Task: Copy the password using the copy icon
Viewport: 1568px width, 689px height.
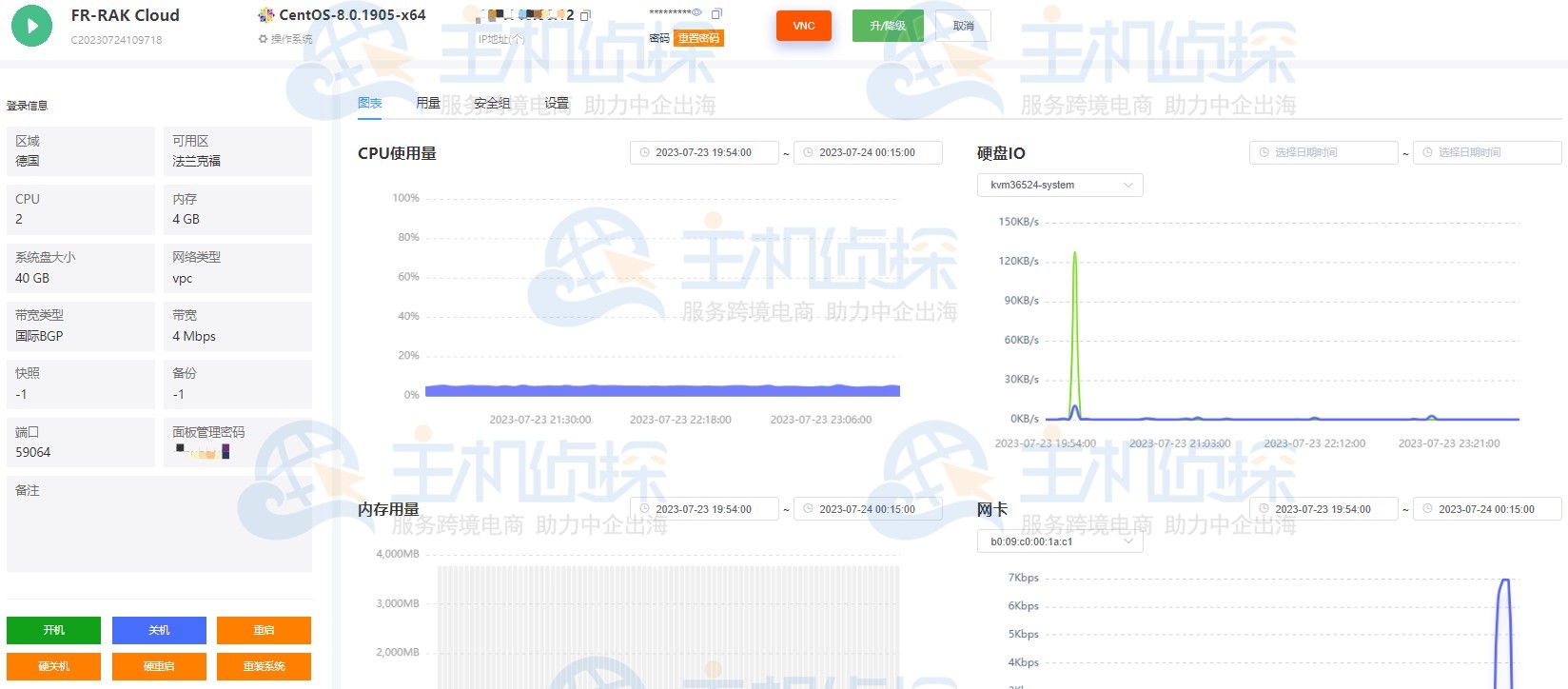Action: [x=716, y=13]
